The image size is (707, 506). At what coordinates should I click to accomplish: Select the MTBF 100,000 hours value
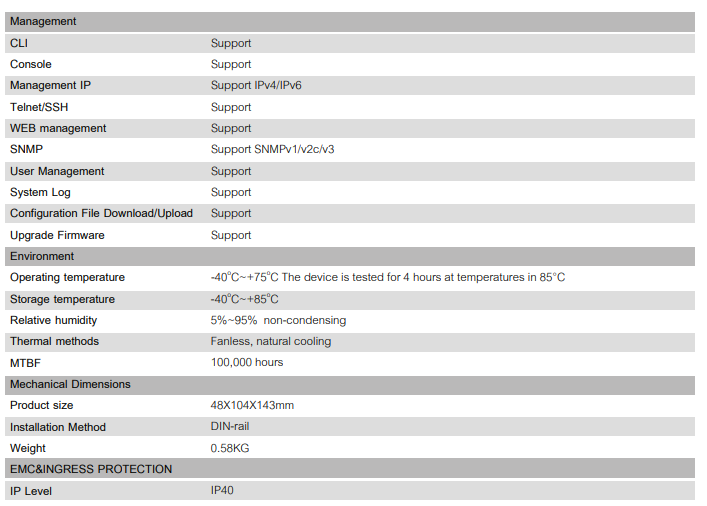pos(247,363)
